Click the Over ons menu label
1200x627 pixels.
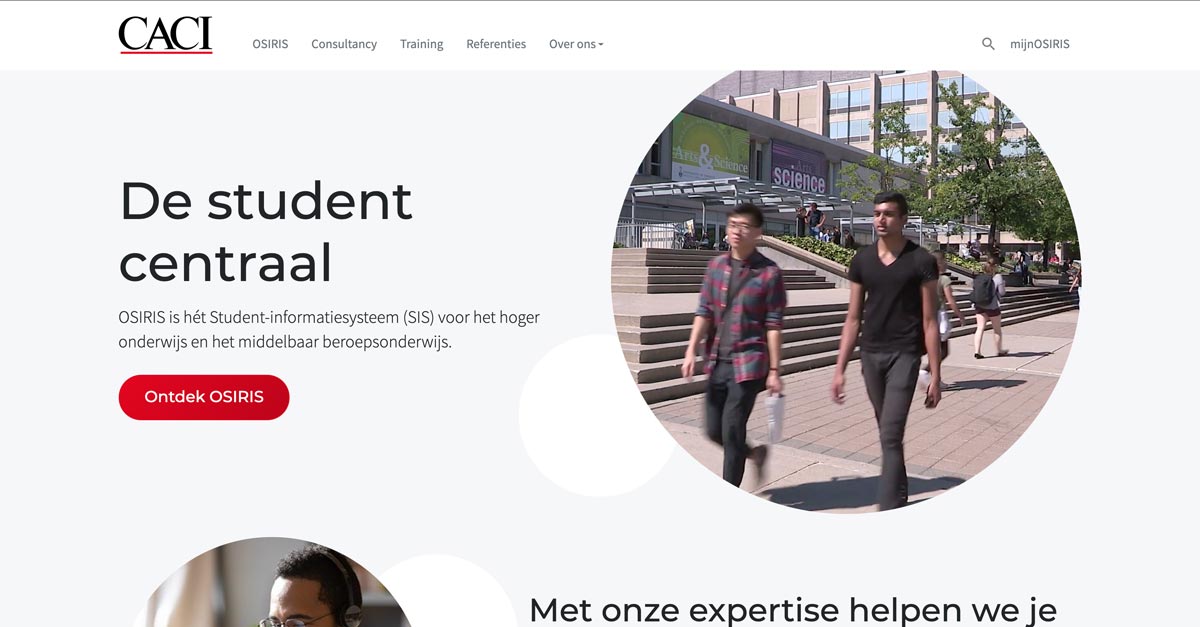coord(572,44)
